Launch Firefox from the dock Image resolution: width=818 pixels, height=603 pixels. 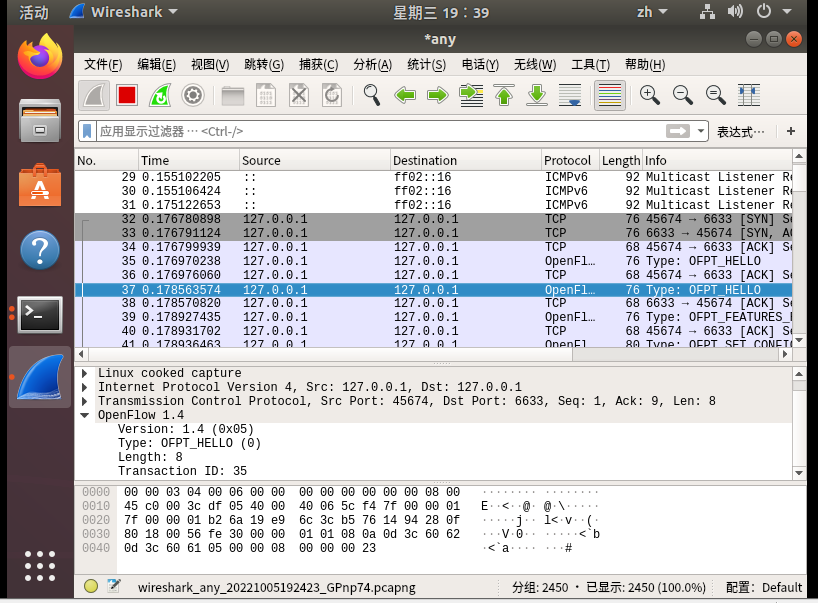(40, 57)
